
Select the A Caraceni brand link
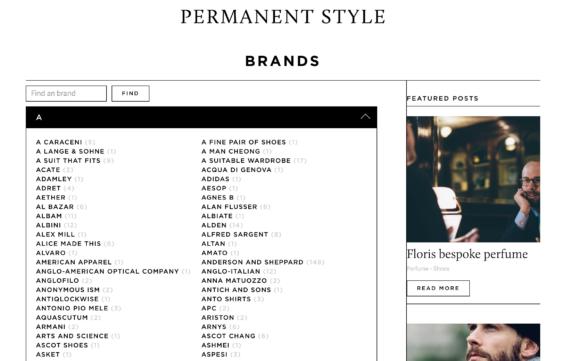click(59, 142)
